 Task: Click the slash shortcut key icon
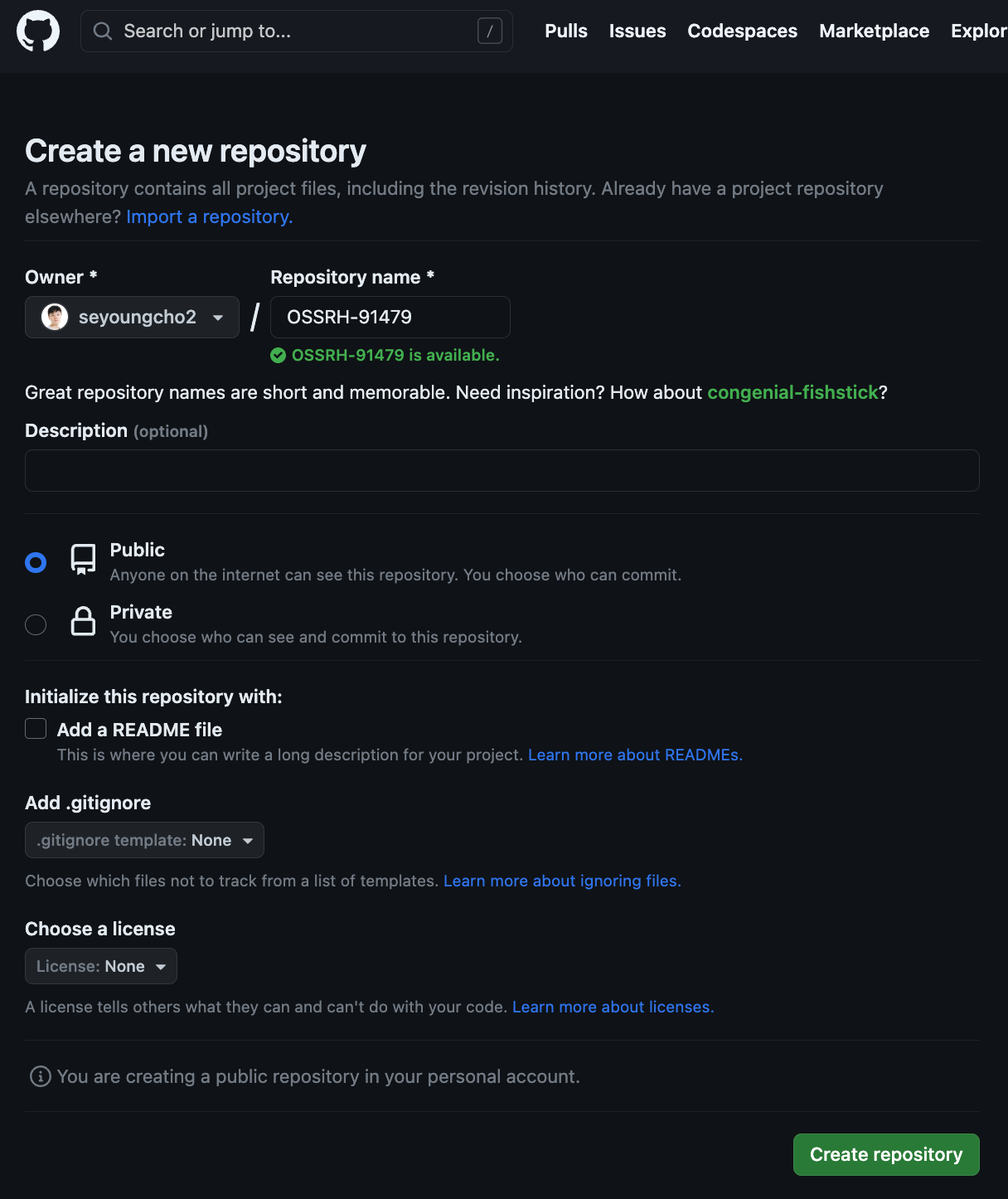coord(490,32)
